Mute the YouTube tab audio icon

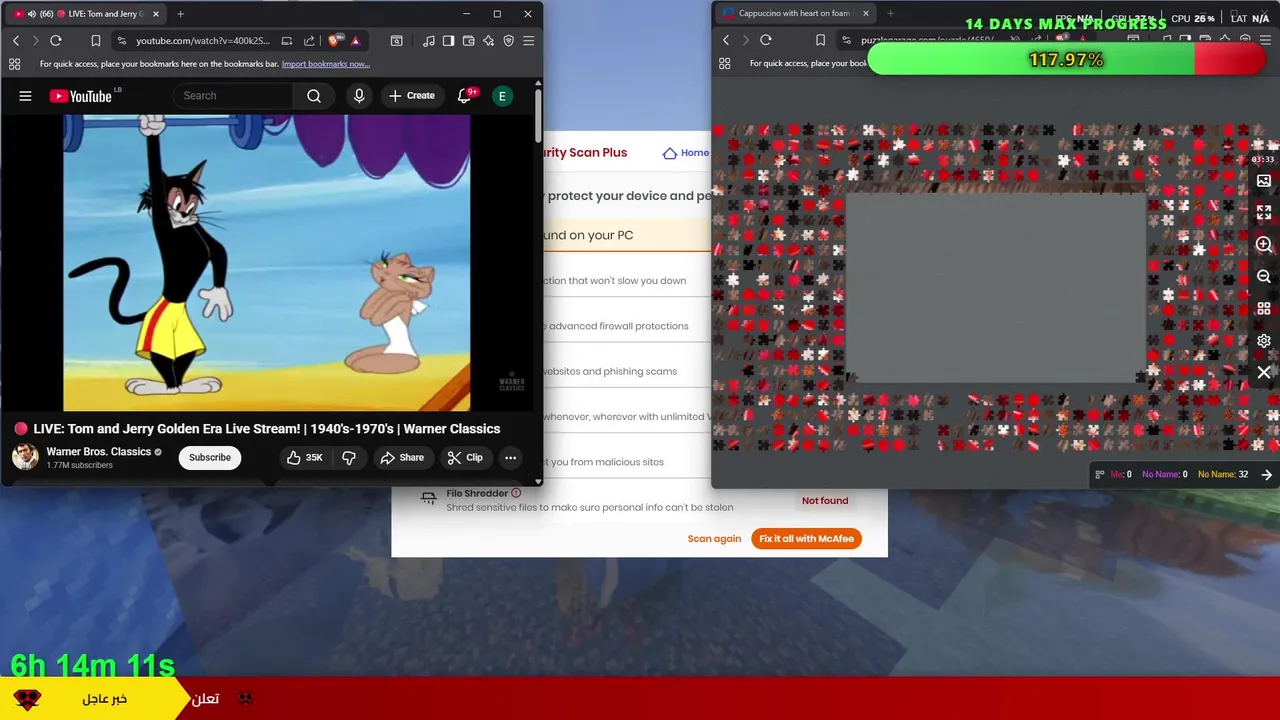point(32,14)
